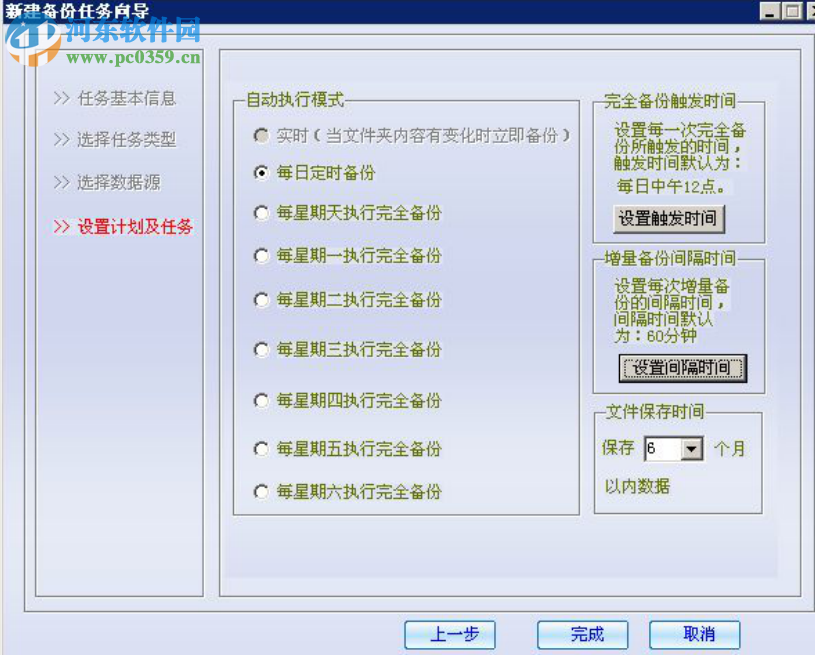Choose 每星期六执行完全备份 Saturday backup
815x655 pixels.
[x=261, y=492]
